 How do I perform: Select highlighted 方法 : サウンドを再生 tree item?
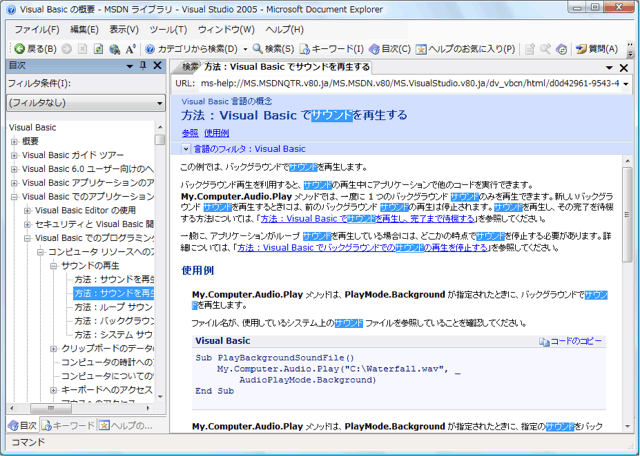pyautogui.click(x=113, y=293)
